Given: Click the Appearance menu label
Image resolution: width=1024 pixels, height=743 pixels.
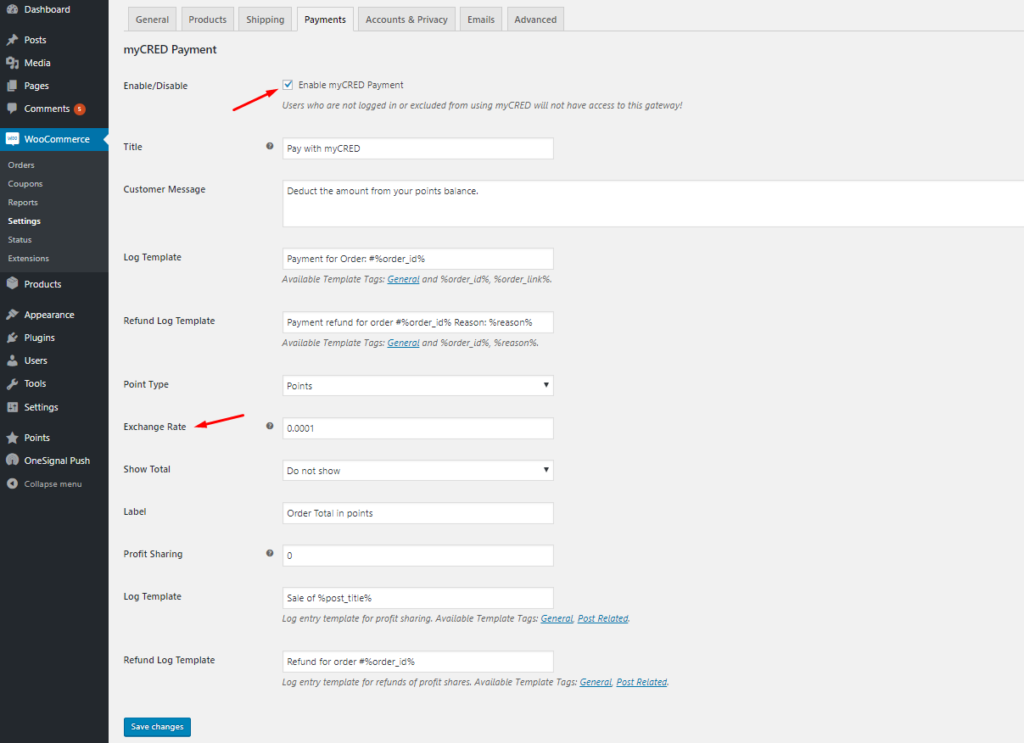Looking at the screenshot, I should click(49, 315).
